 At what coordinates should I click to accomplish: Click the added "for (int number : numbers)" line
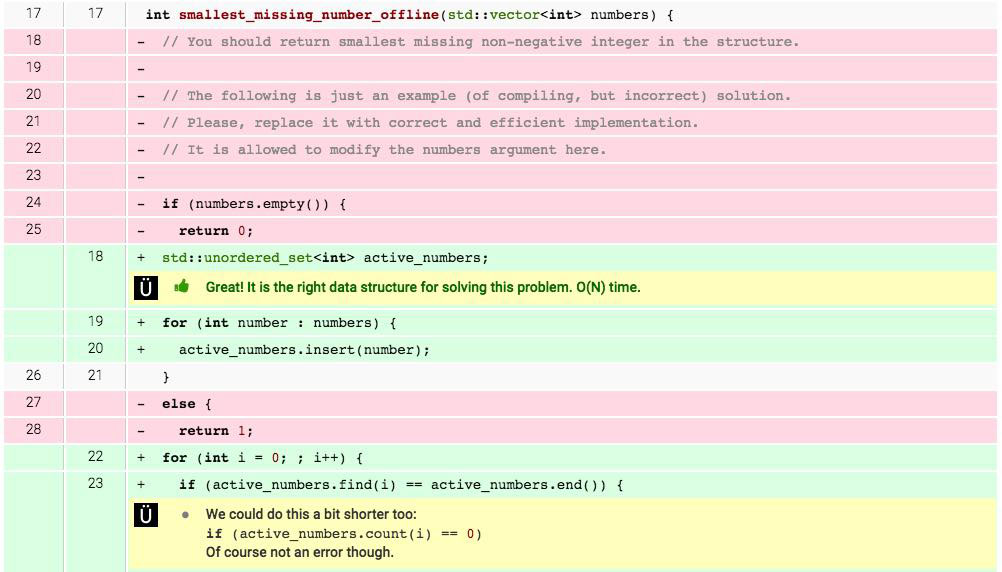(279, 323)
